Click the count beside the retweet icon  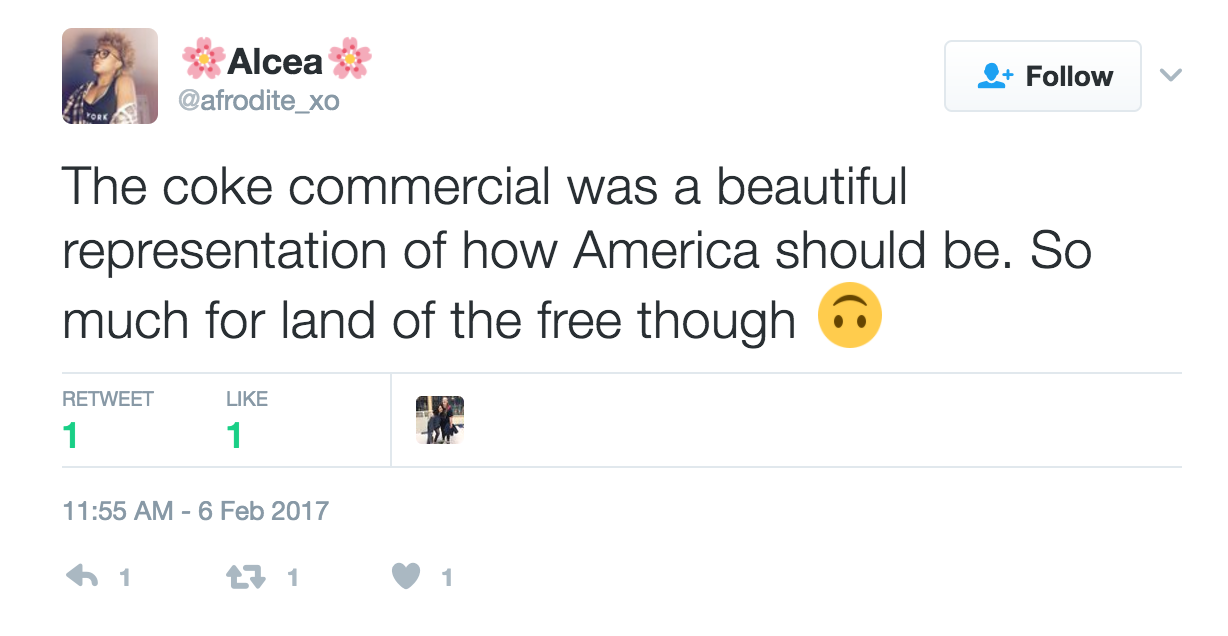point(292,578)
